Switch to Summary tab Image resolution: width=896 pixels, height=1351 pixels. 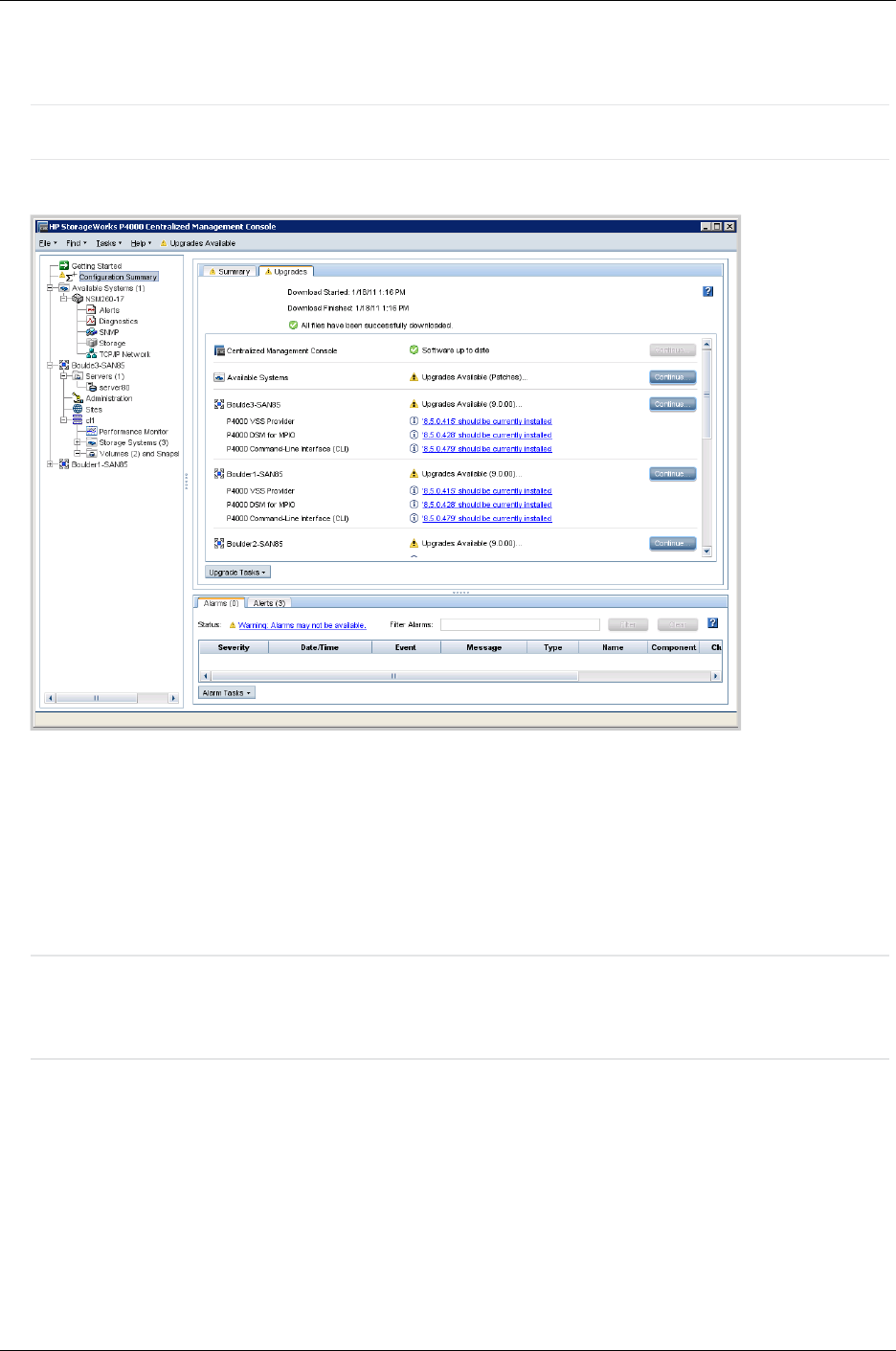(229, 272)
